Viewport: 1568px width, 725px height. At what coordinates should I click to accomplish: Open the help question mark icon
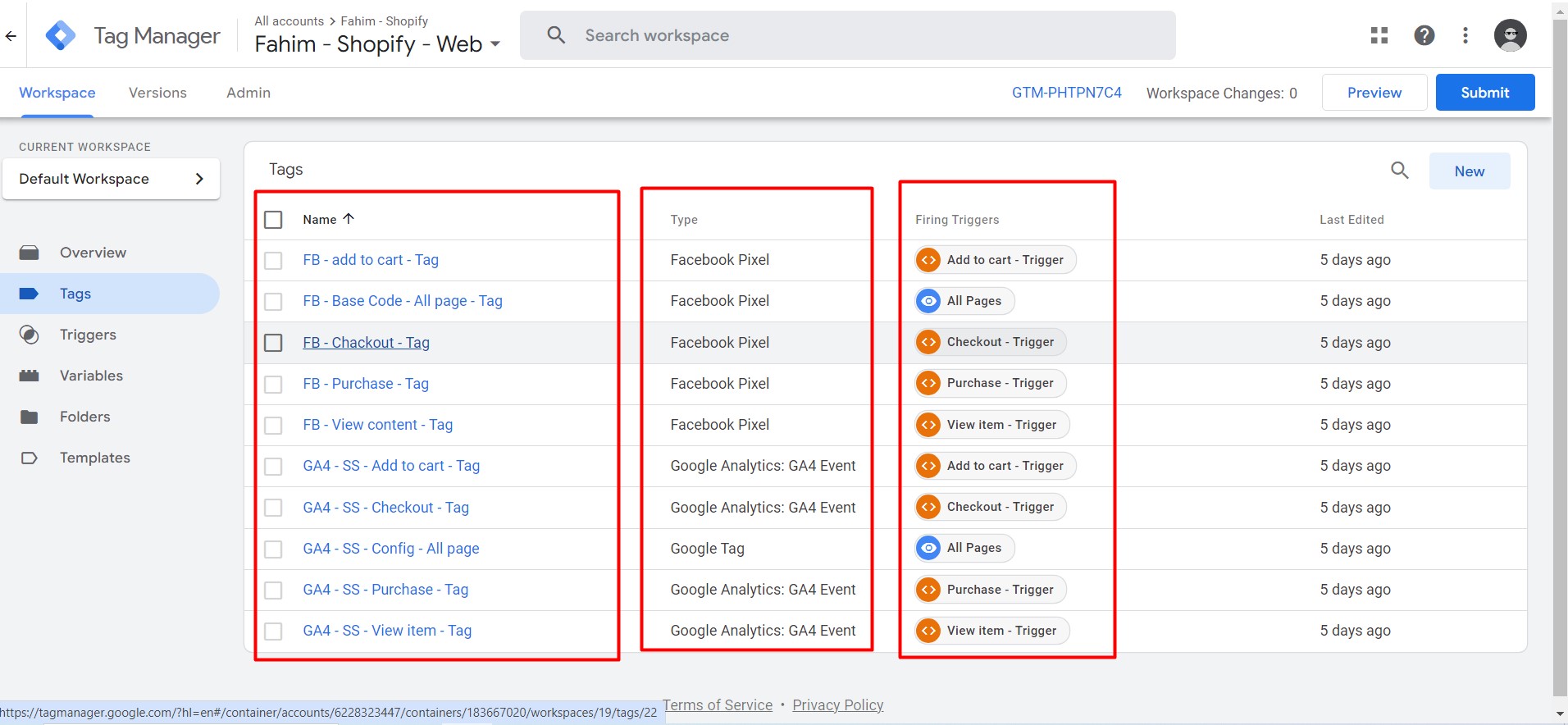point(1424,35)
